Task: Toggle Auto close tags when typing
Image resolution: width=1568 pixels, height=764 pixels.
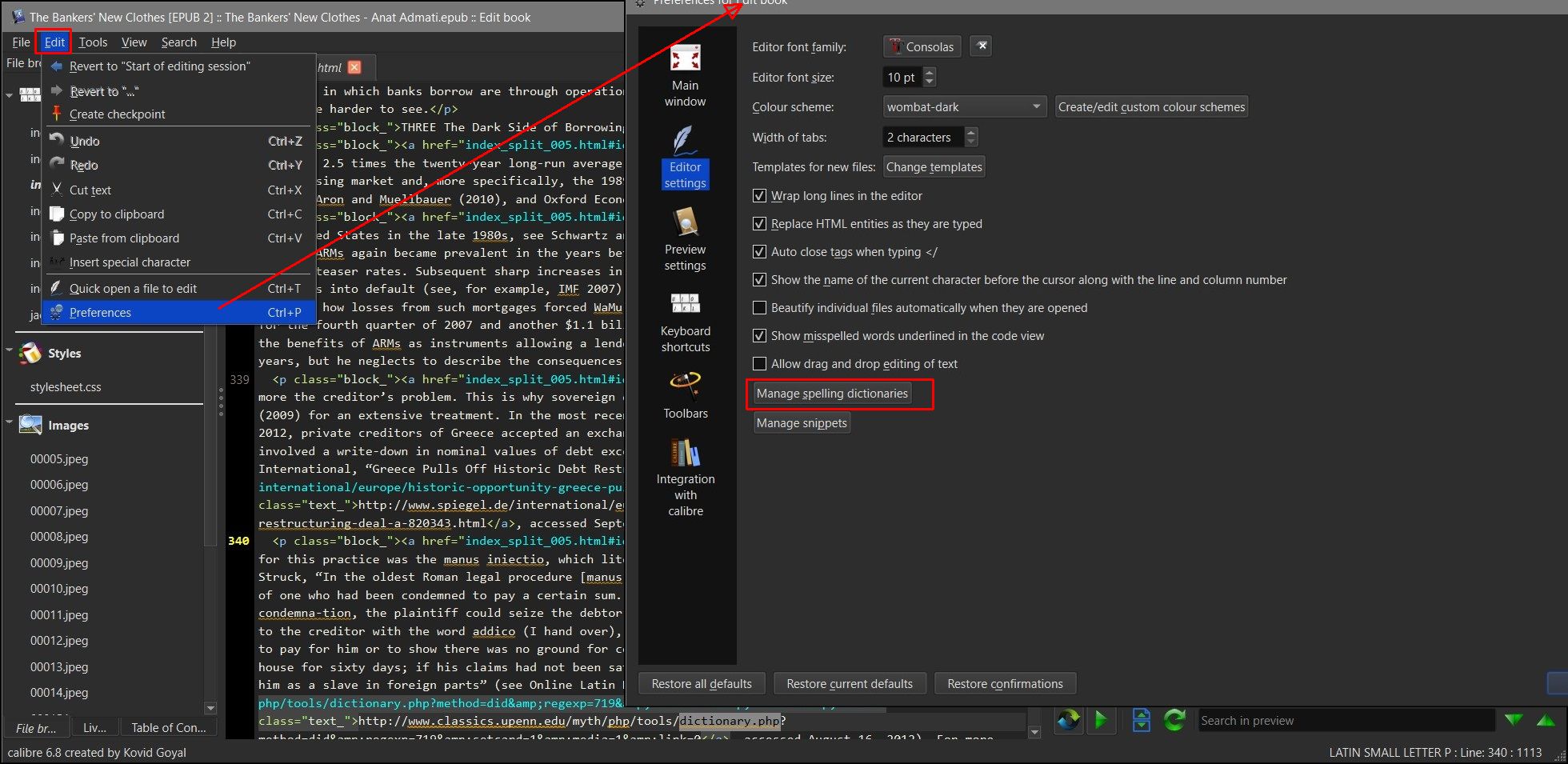Action: click(x=759, y=252)
